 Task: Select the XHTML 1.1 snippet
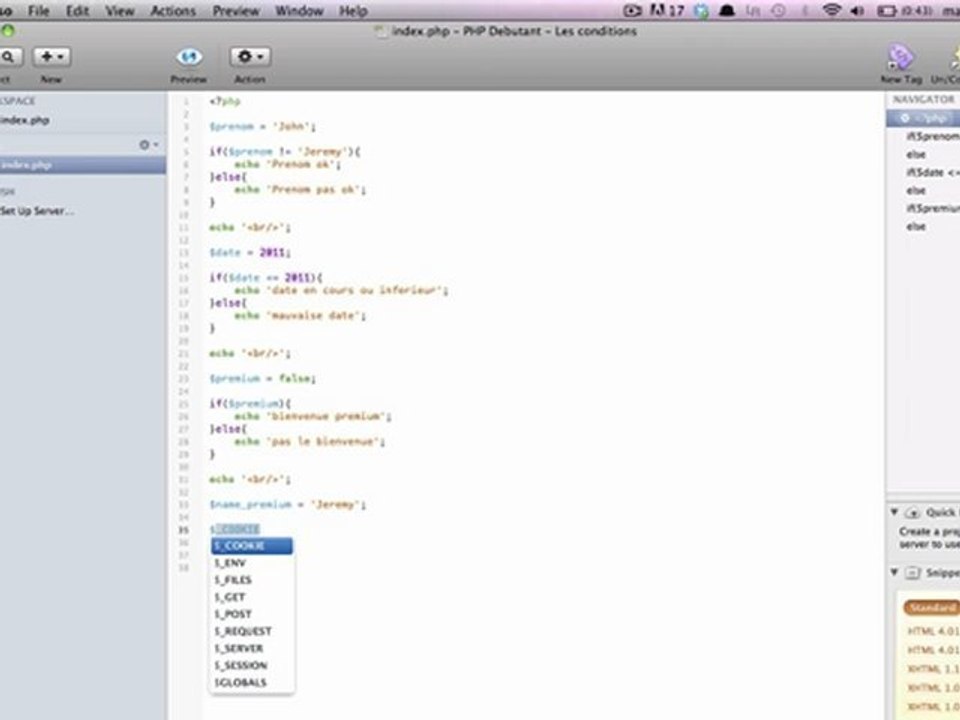pos(933,669)
